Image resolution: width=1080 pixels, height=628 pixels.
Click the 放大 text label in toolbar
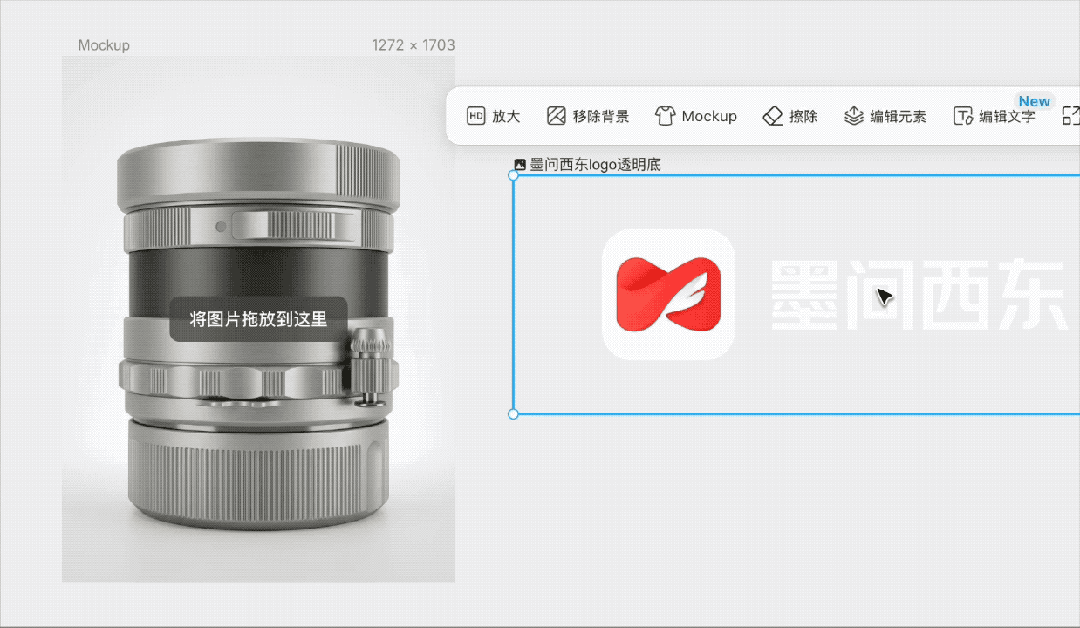point(506,116)
